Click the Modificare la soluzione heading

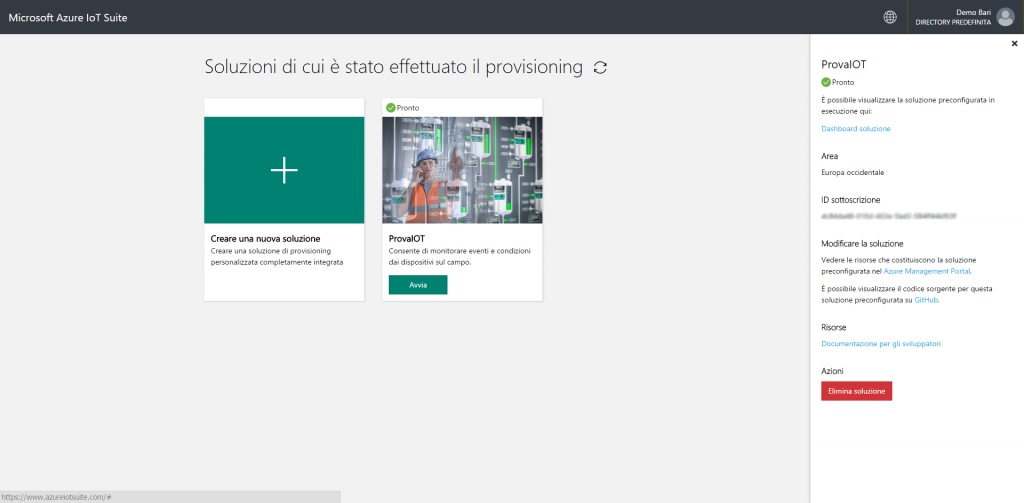tap(862, 244)
